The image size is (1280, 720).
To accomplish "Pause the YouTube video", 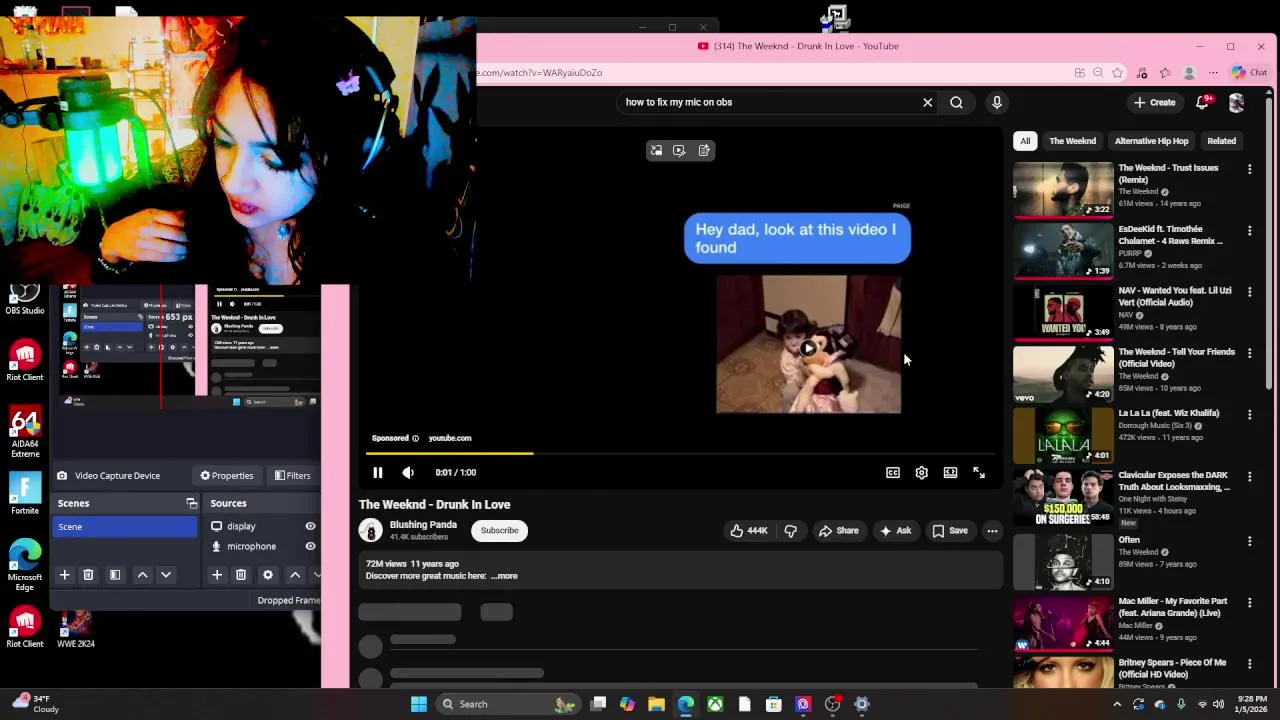I will pyautogui.click(x=378, y=472).
